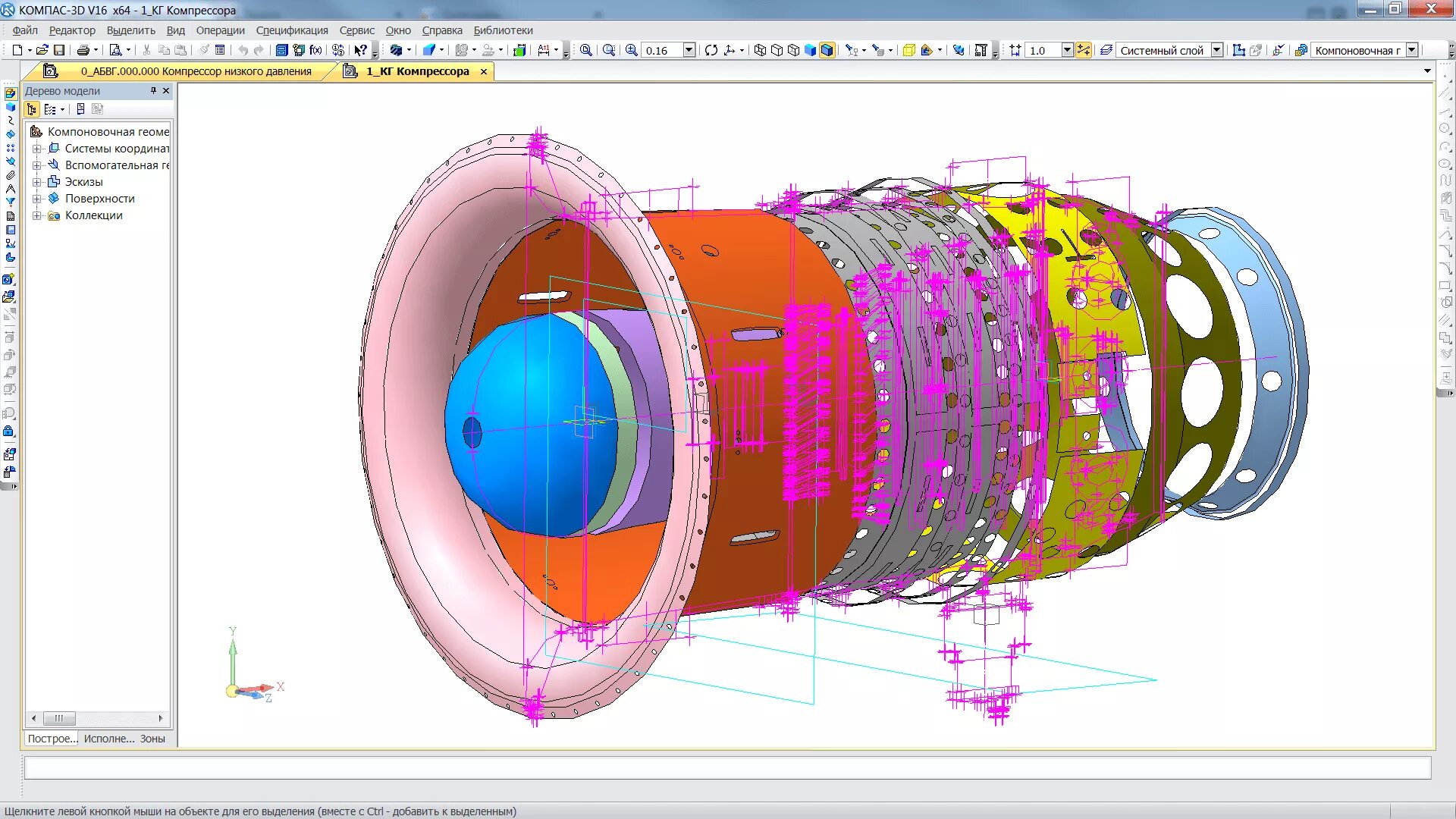
Task: Click the Zoom in magnifier icon
Action: pyautogui.click(x=631, y=50)
